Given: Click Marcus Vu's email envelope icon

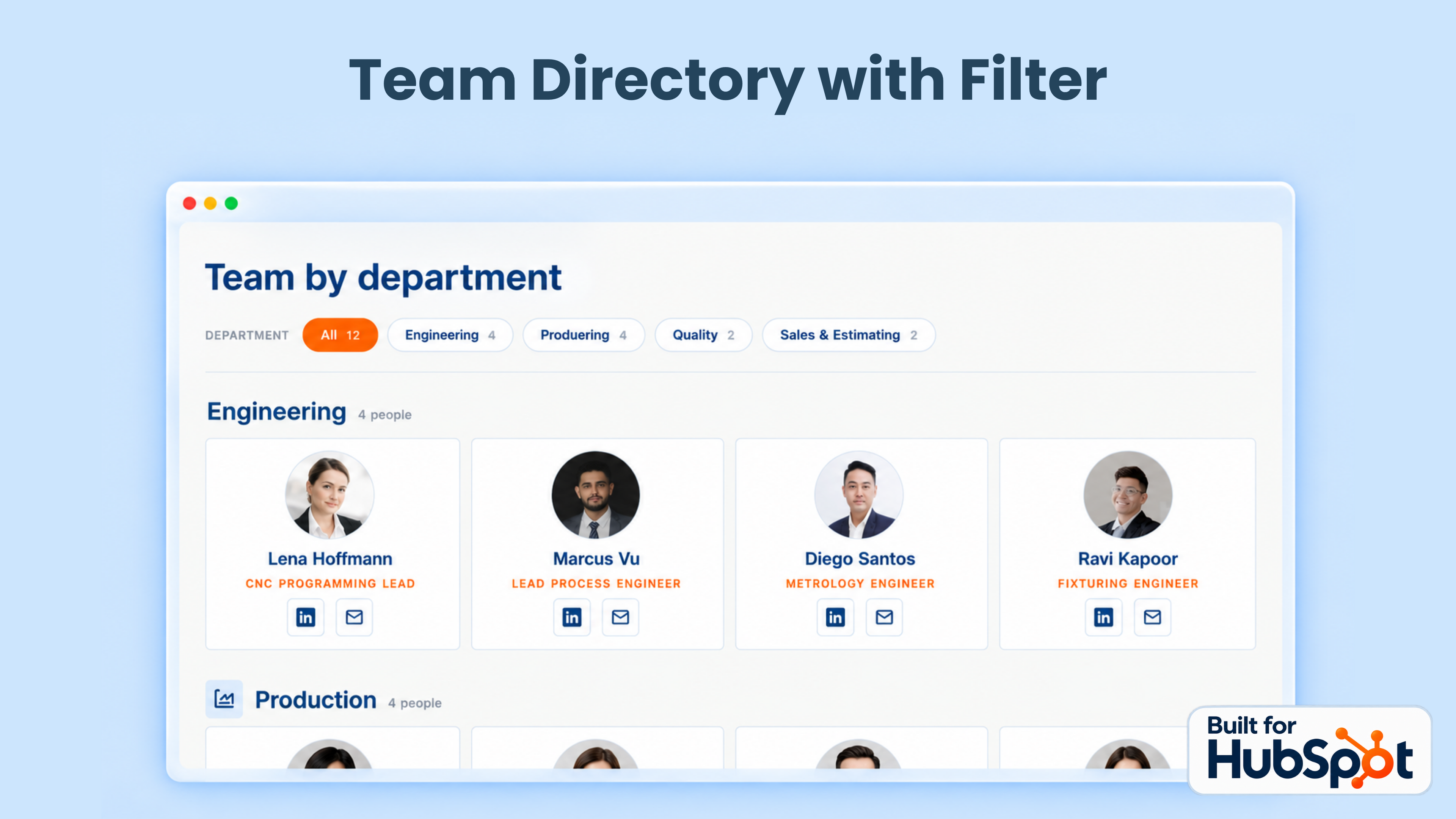Looking at the screenshot, I should (x=621, y=617).
